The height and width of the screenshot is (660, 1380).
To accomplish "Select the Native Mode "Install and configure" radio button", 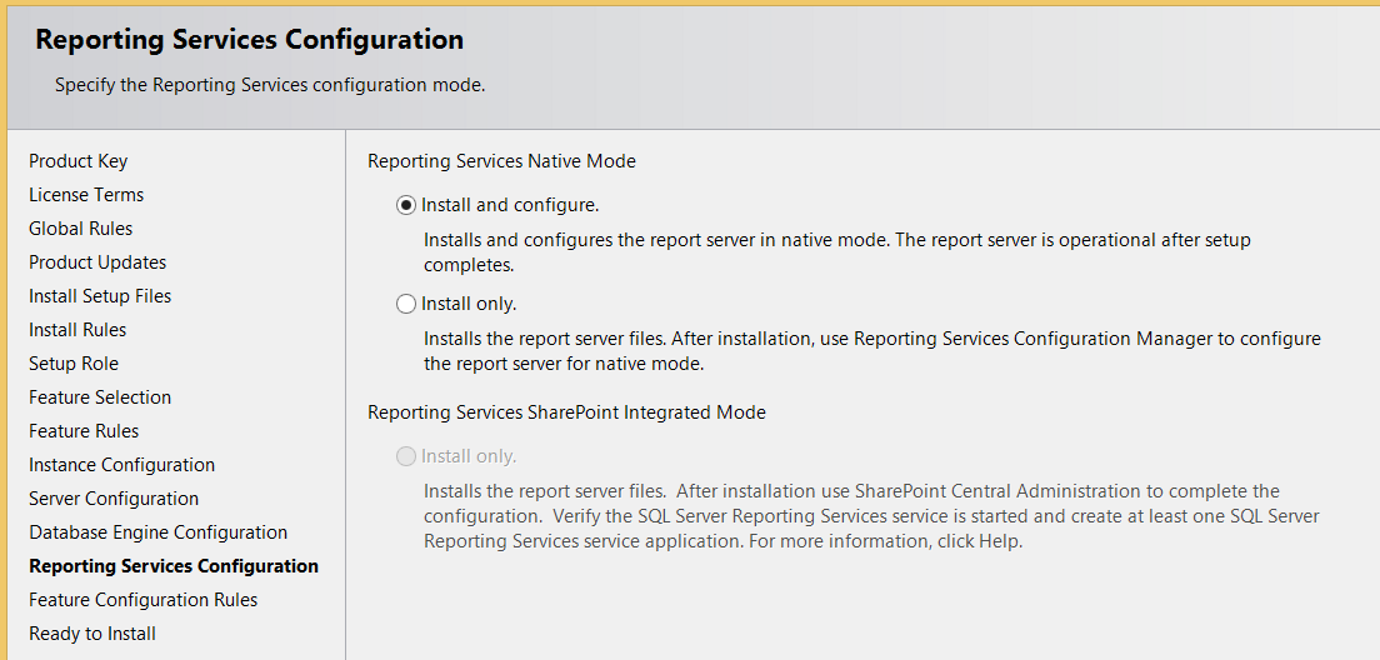I will coord(406,205).
